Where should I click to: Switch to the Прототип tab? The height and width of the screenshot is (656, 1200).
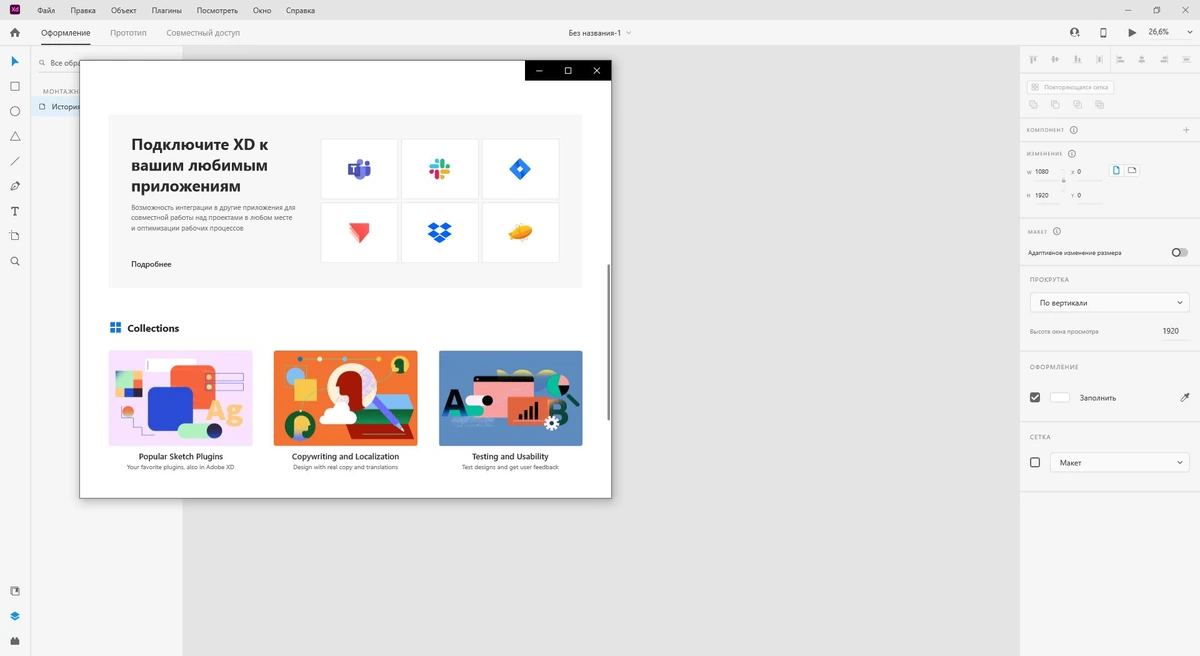click(128, 33)
